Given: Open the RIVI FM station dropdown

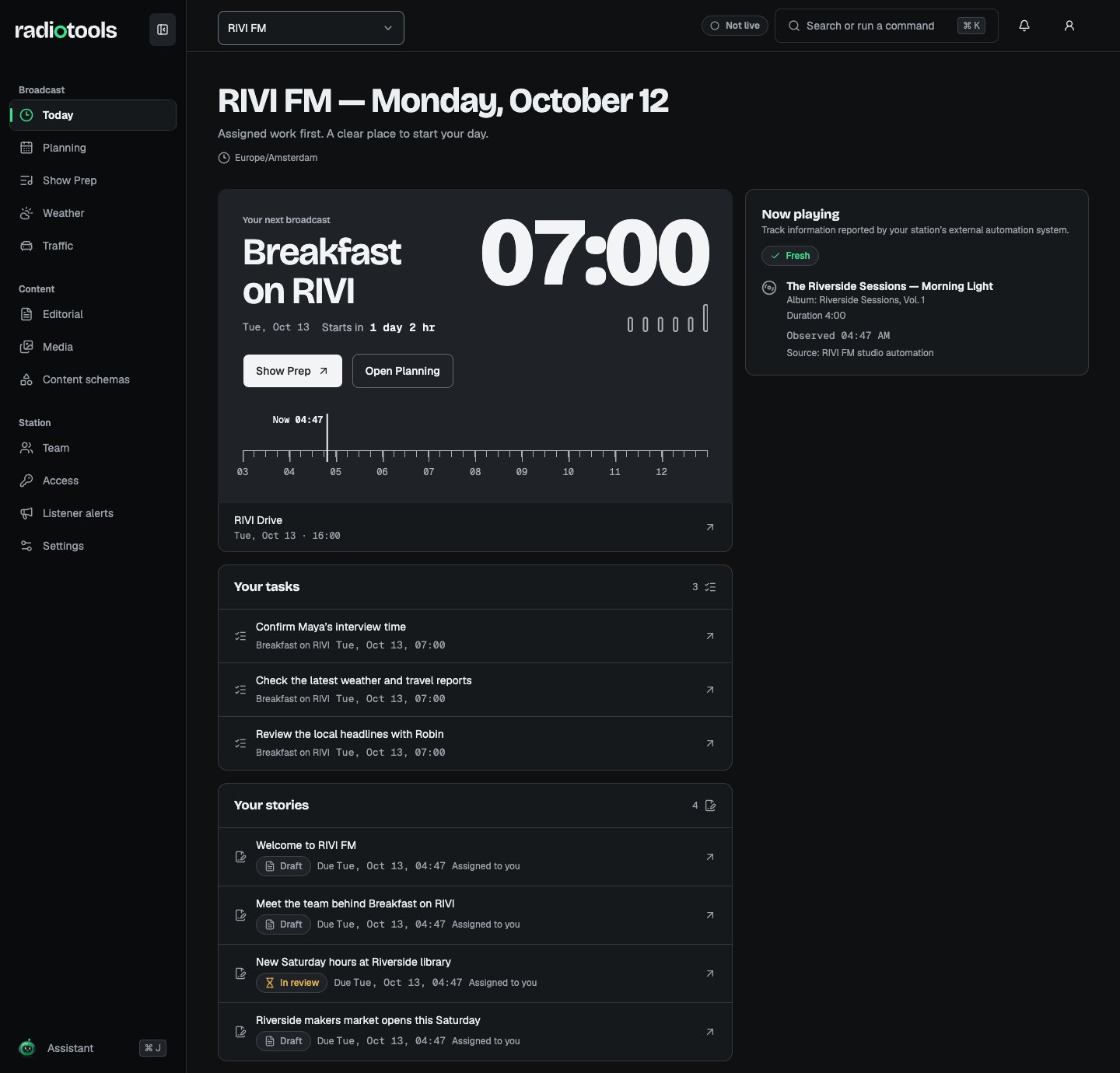Looking at the screenshot, I should [x=311, y=28].
